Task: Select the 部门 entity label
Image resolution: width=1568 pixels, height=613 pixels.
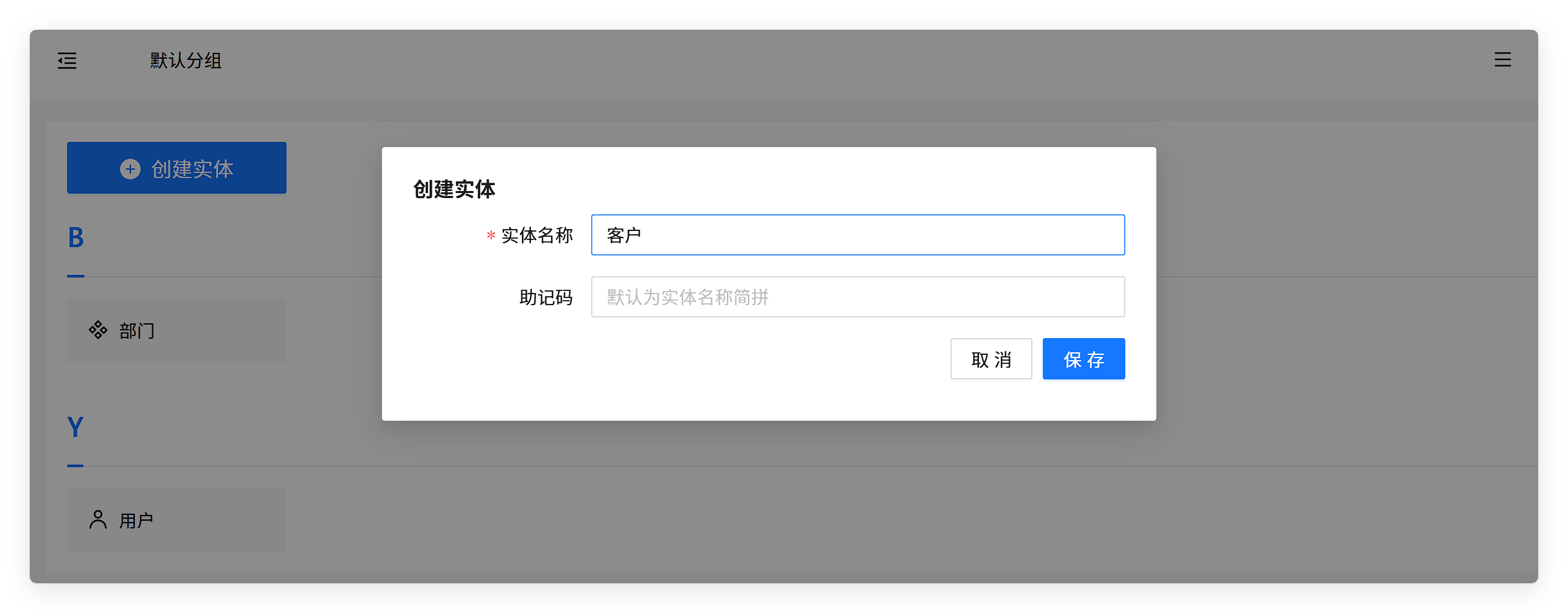Action: [137, 331]
